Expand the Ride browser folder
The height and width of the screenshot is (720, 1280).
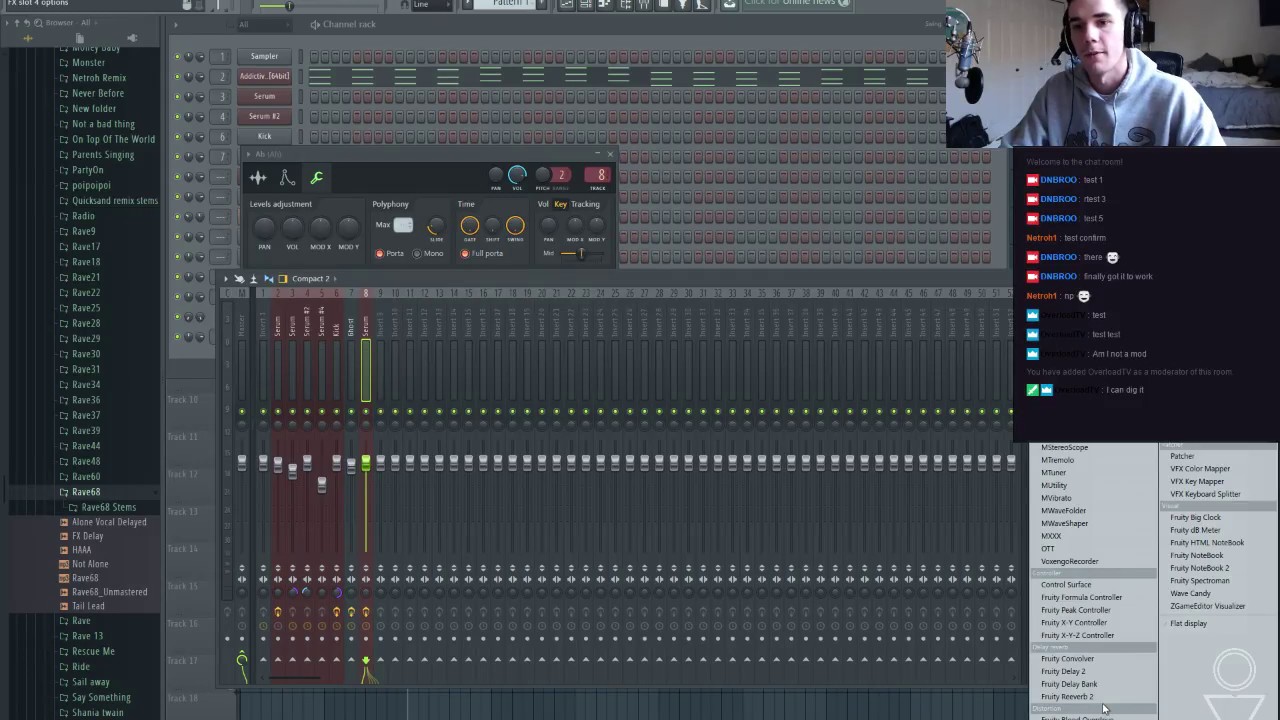coord(81,666)
